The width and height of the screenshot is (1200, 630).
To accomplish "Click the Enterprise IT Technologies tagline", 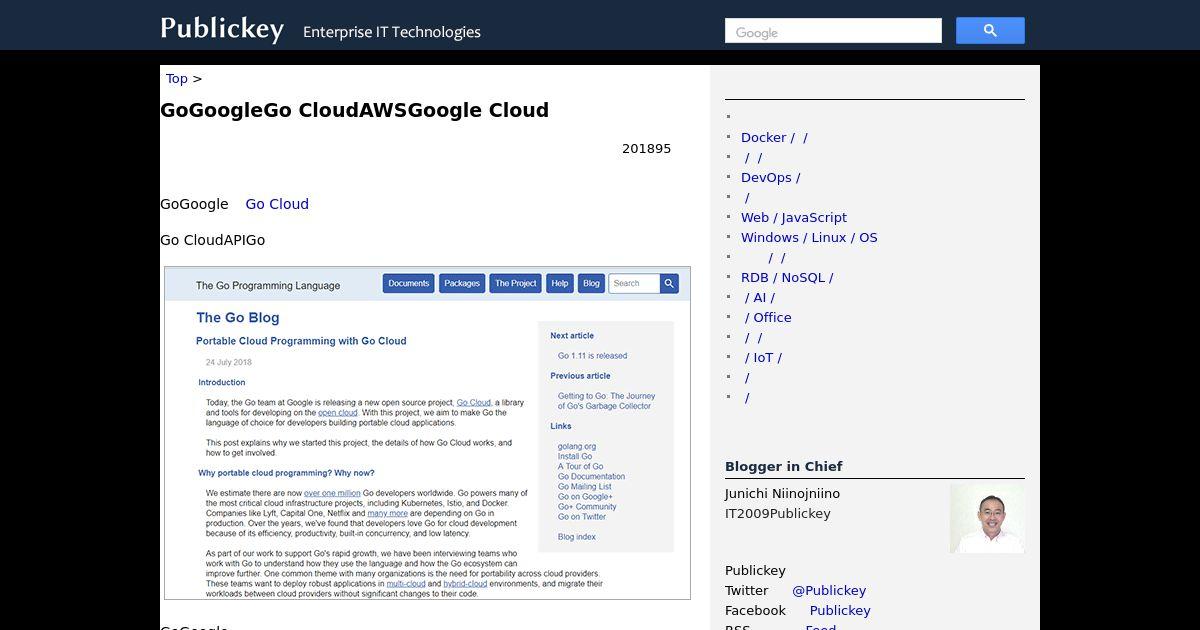I will [x=392, y=32].
